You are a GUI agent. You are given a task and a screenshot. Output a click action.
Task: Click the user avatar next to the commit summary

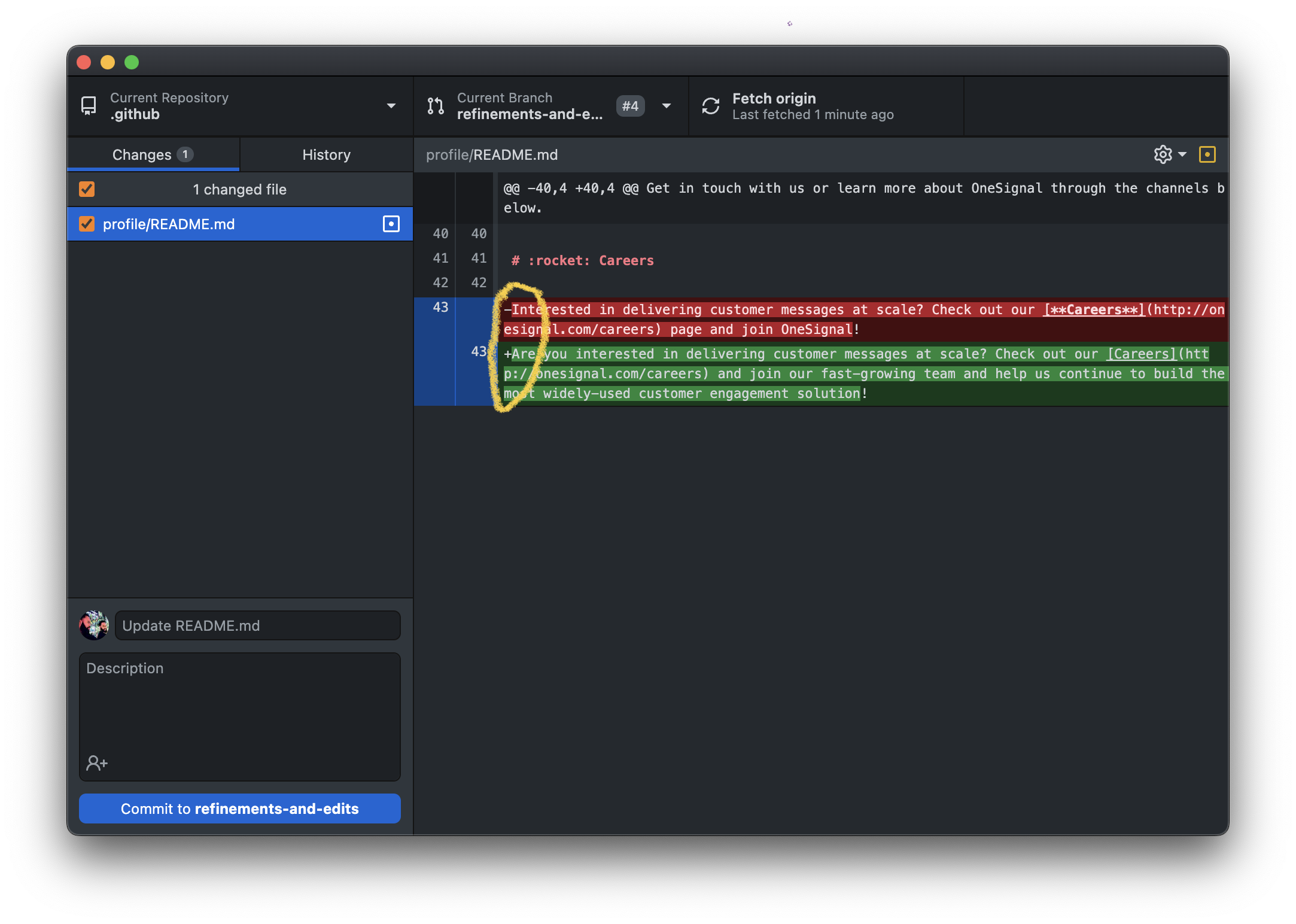(95, 625)
